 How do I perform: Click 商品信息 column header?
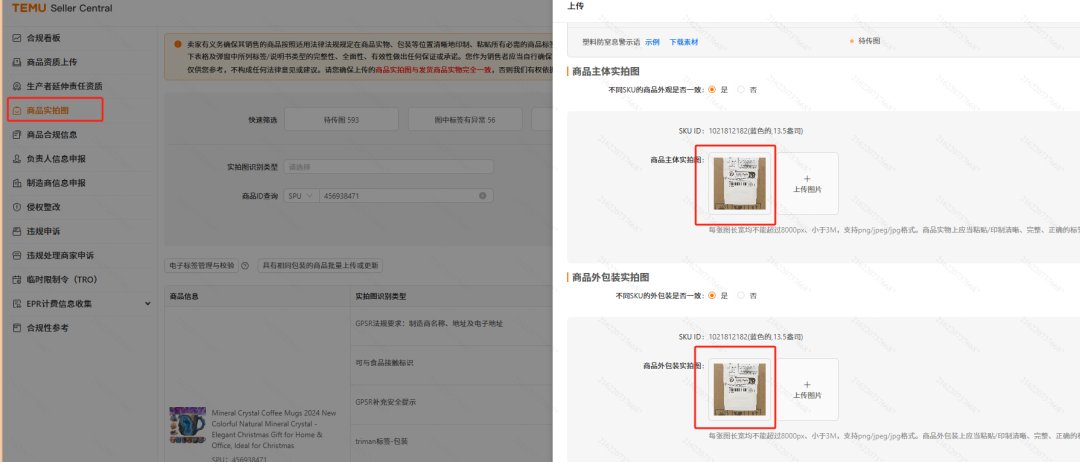click(186, 296)
